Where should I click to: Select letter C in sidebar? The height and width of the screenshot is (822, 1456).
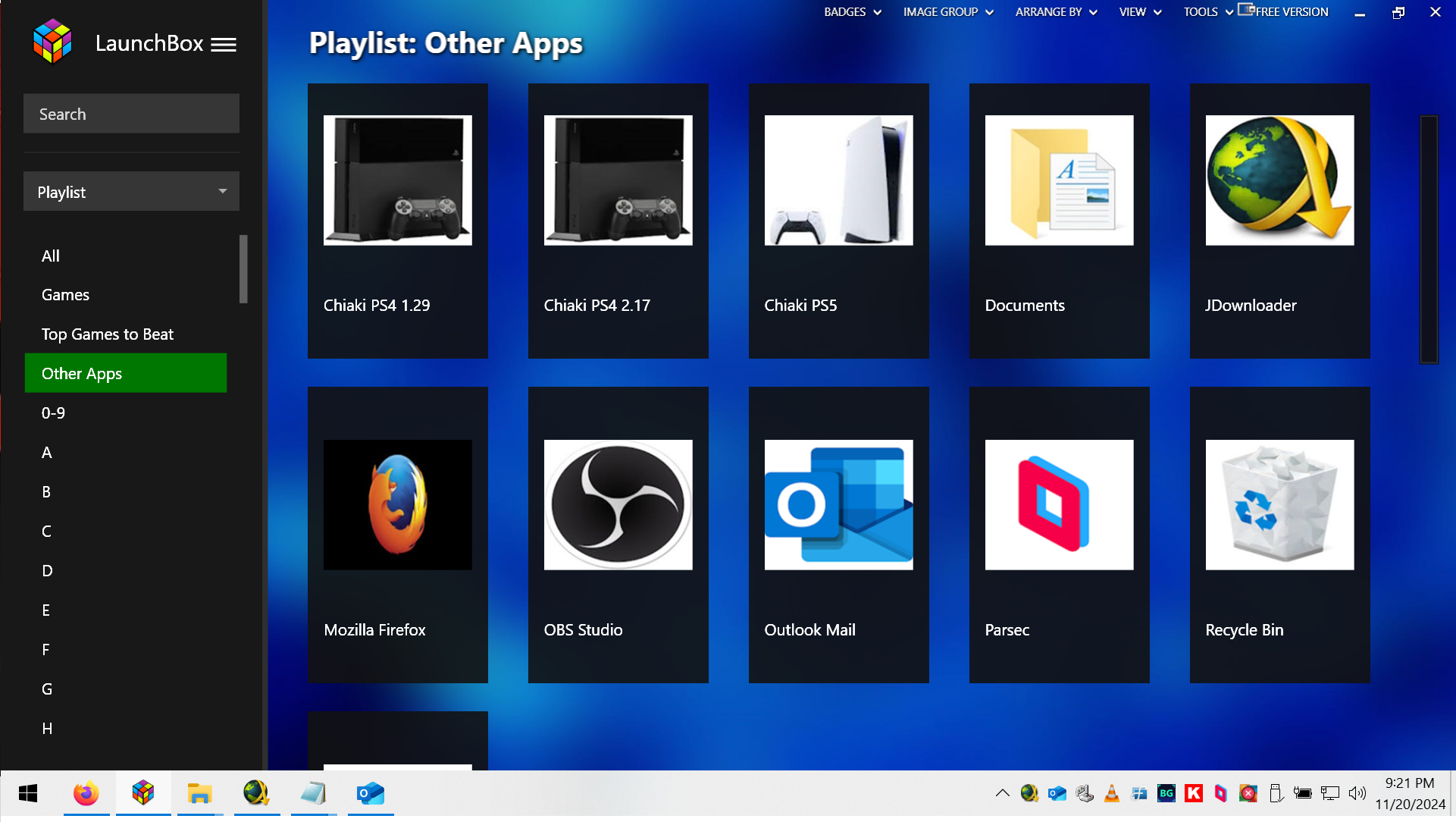tap(126, 531)
